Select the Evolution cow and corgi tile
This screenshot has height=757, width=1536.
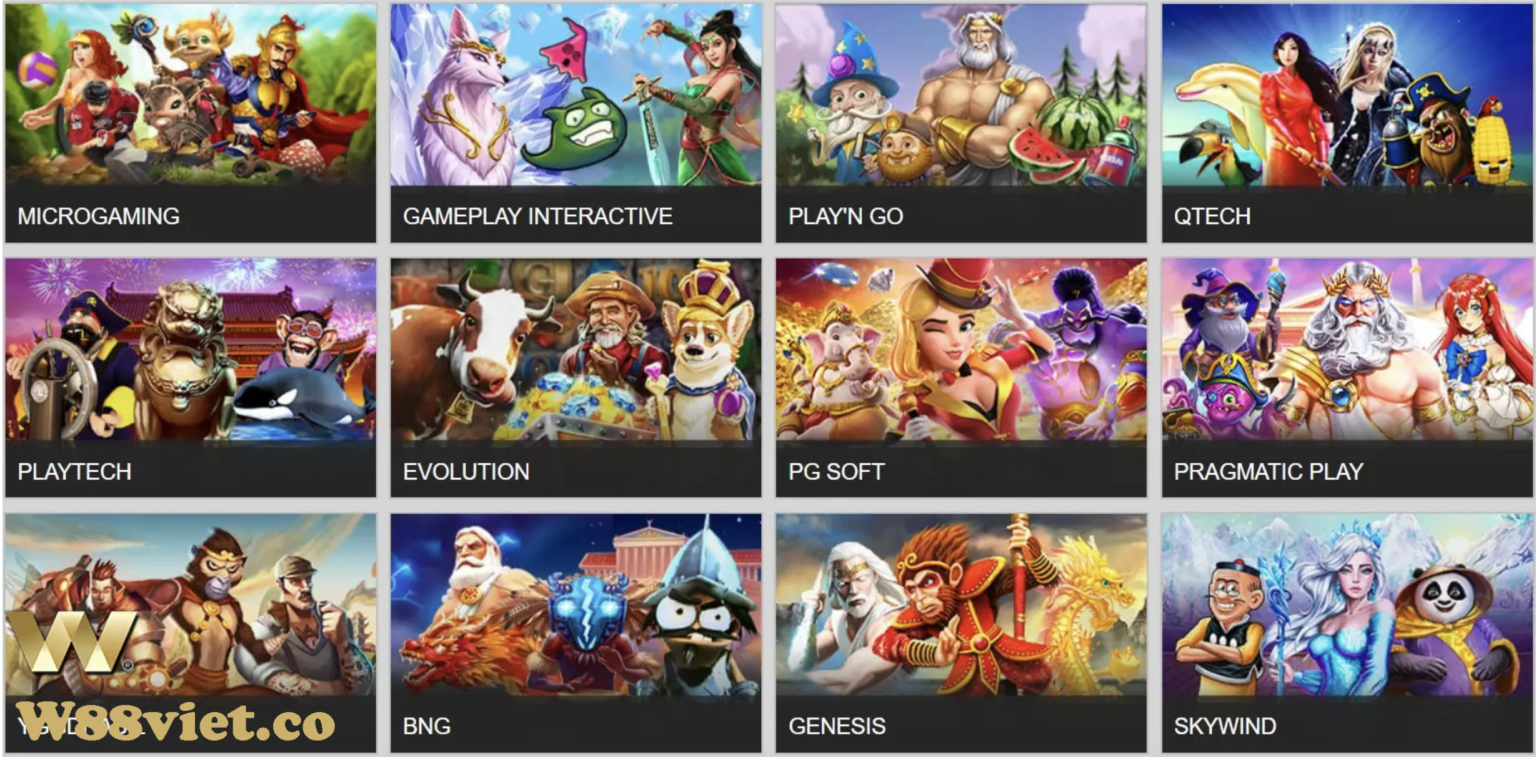pos(576,350)
